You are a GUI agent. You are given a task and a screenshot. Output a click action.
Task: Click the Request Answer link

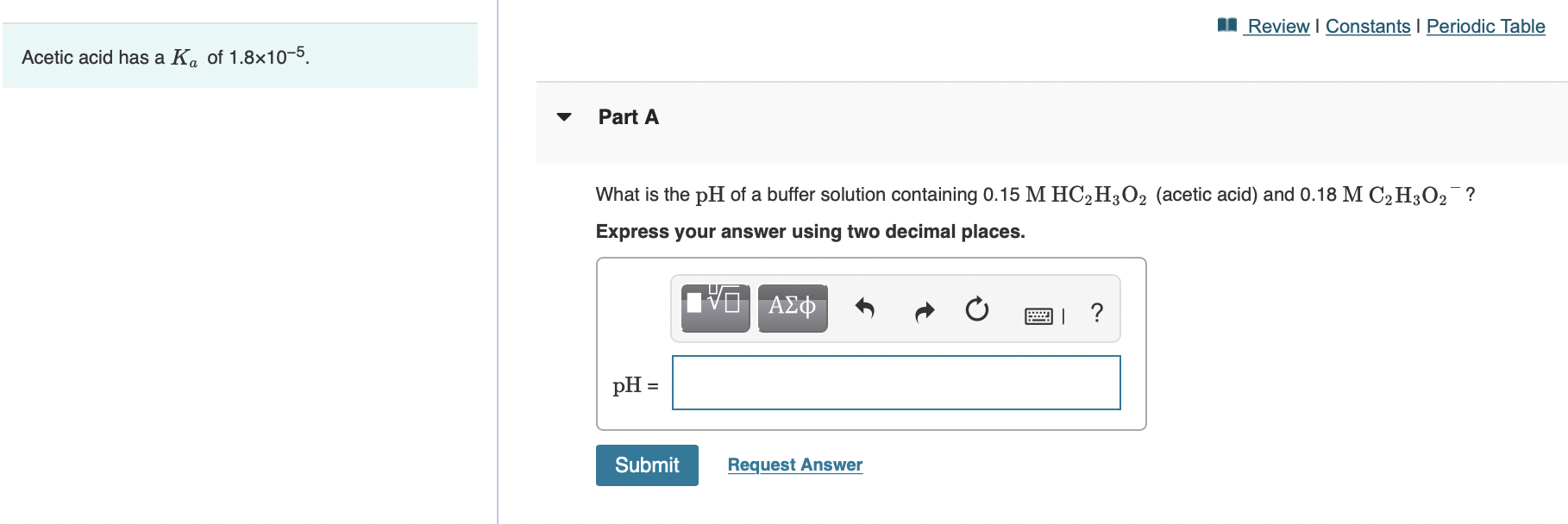pos(794,465)
